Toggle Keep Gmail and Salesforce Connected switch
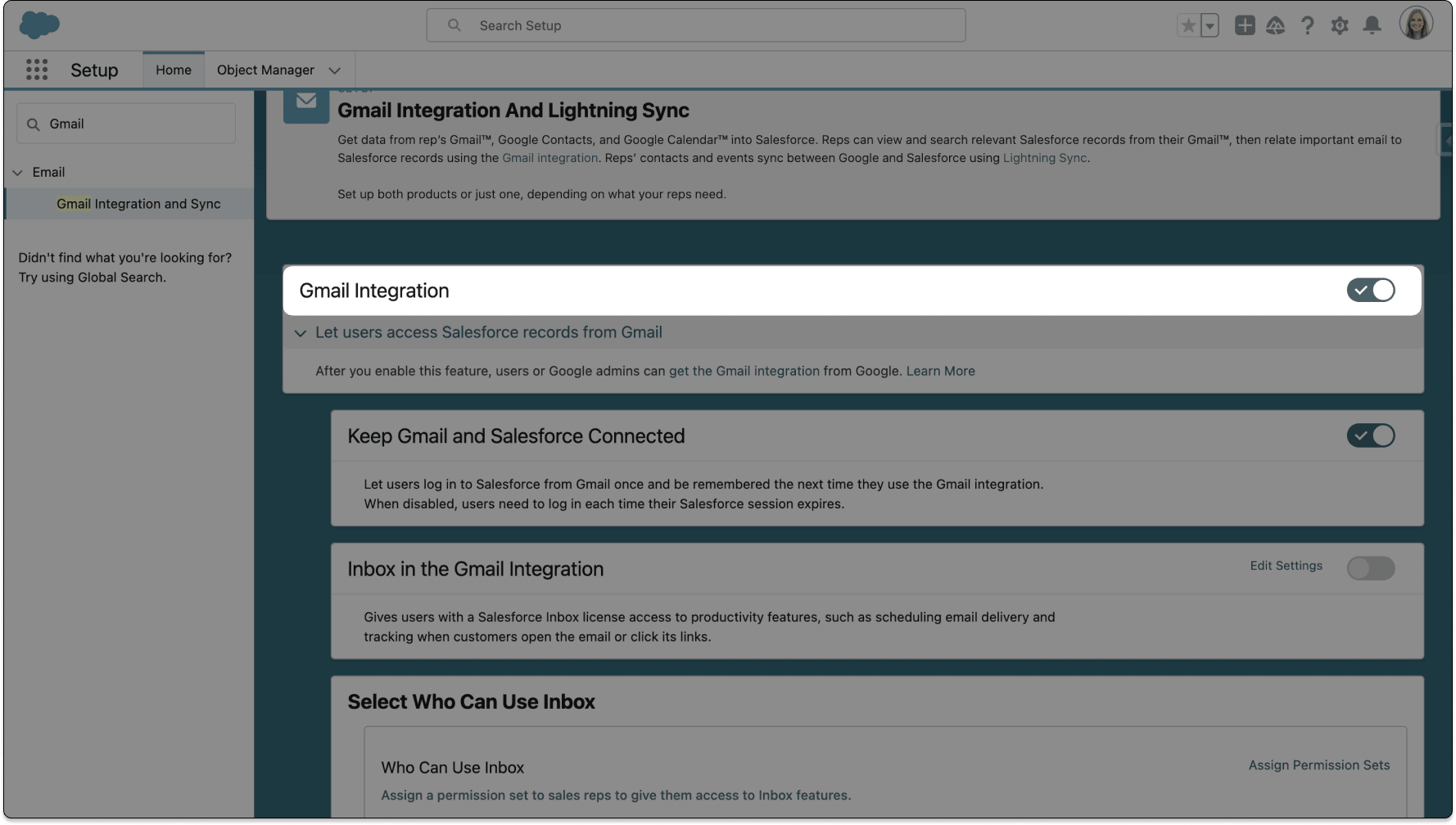The width and height of the screenshot is (1456, 825). [x=1371, y=435]
